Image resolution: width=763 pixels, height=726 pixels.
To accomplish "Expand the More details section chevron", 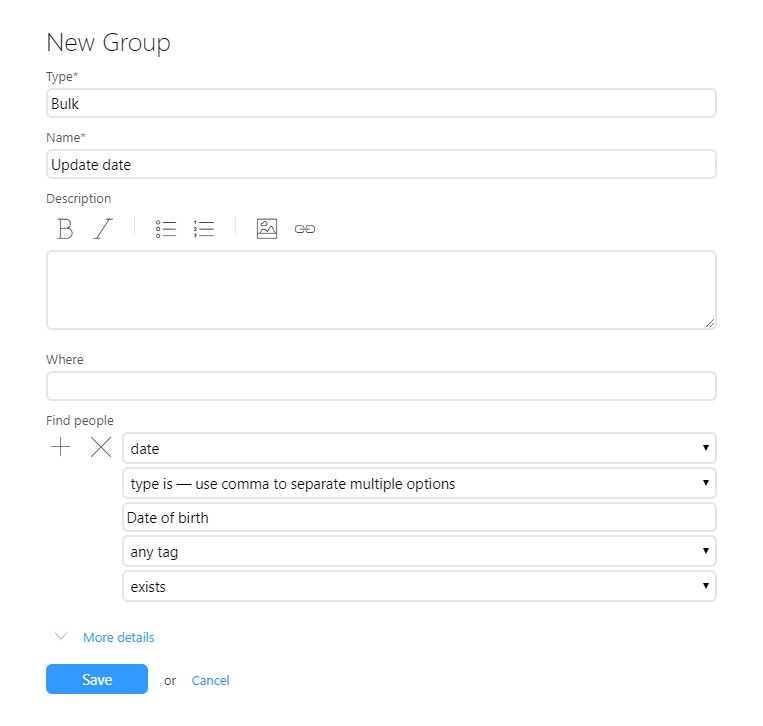I will [x=61, y=636].
